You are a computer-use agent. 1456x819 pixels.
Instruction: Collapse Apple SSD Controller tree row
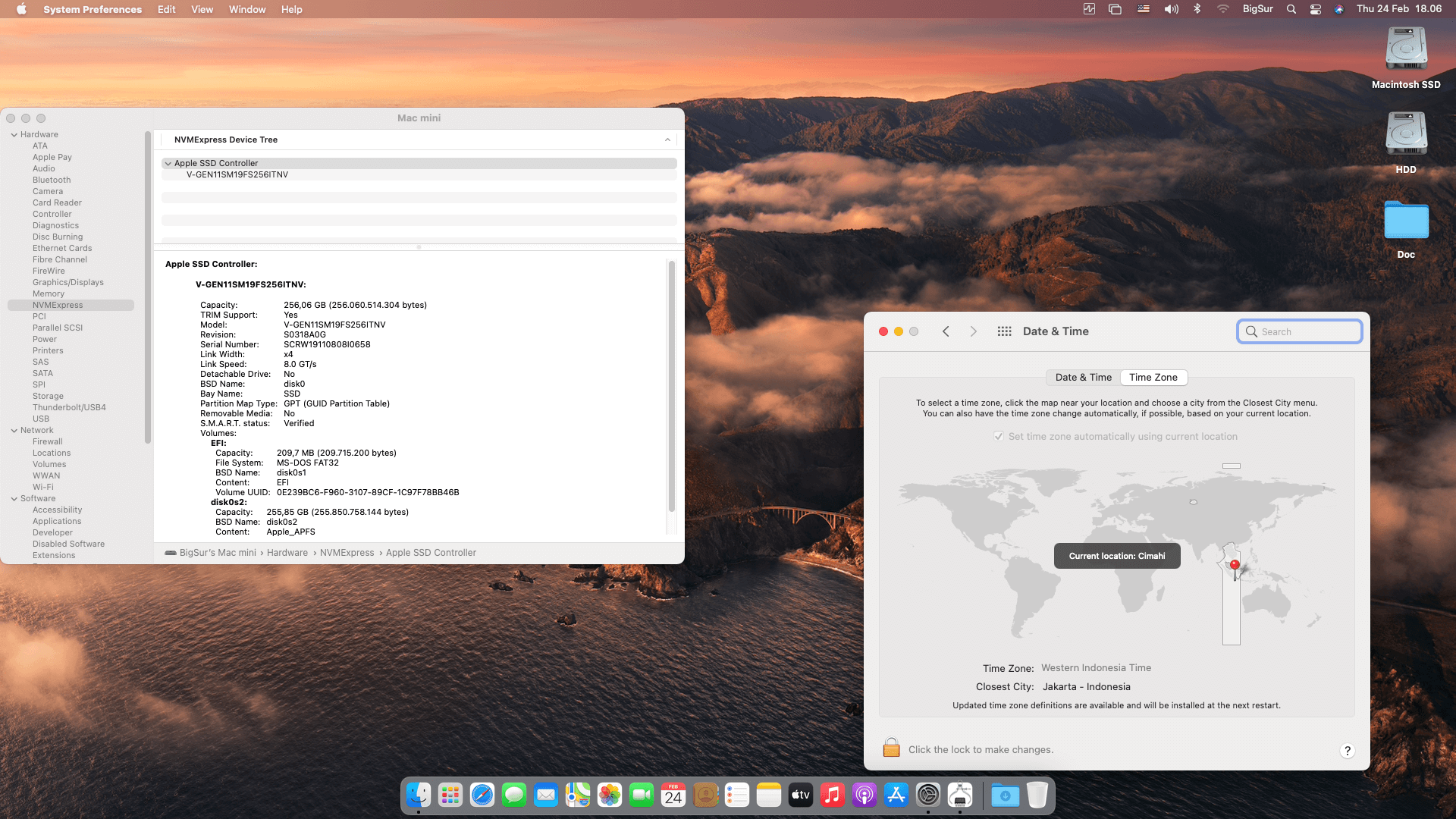[168, 163]
